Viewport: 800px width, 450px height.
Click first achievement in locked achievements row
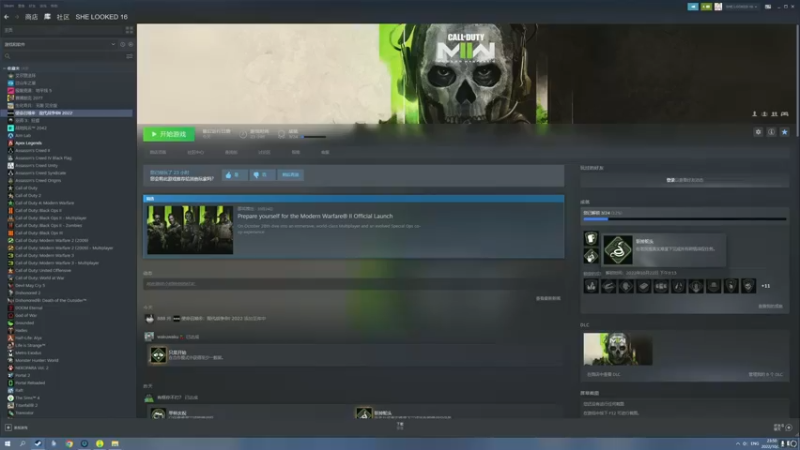point(591,286)
